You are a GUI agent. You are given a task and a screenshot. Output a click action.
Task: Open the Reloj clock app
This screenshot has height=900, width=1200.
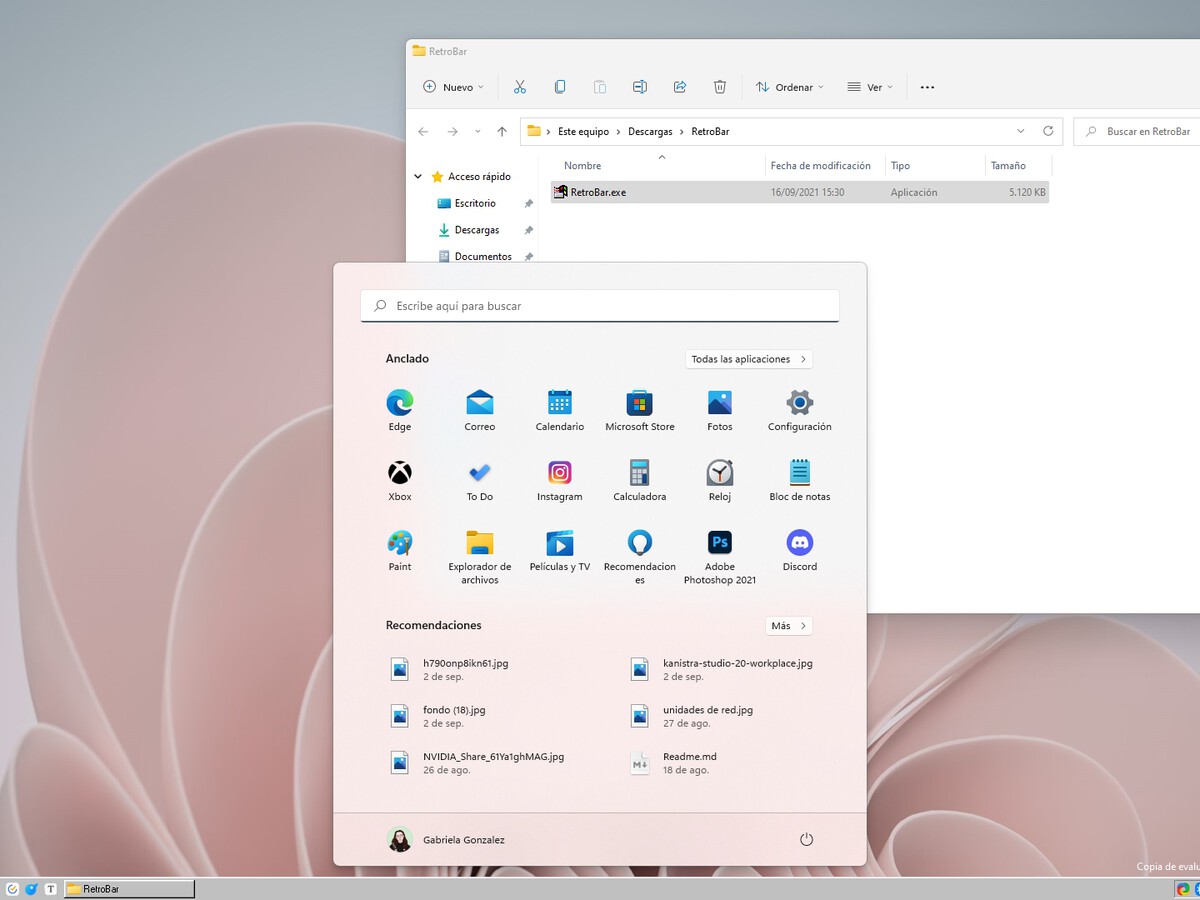[x=720, y=480]
